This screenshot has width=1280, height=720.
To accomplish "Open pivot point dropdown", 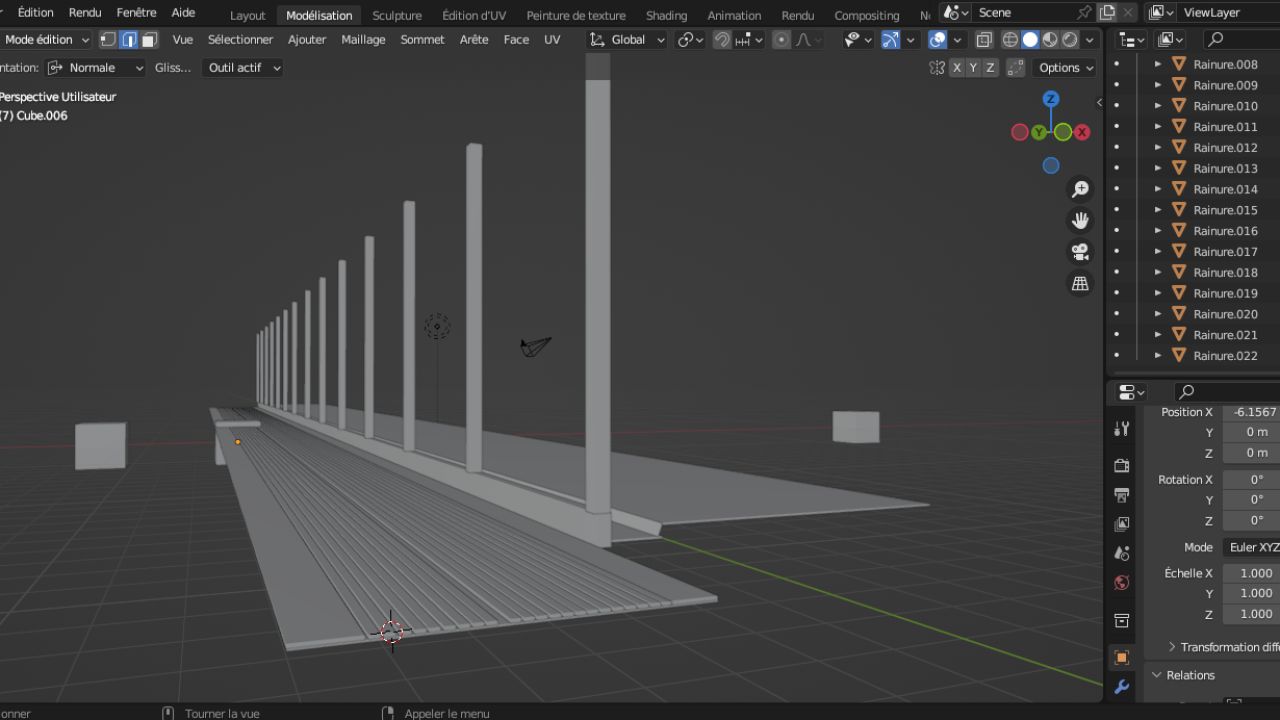I will point(690,40).
